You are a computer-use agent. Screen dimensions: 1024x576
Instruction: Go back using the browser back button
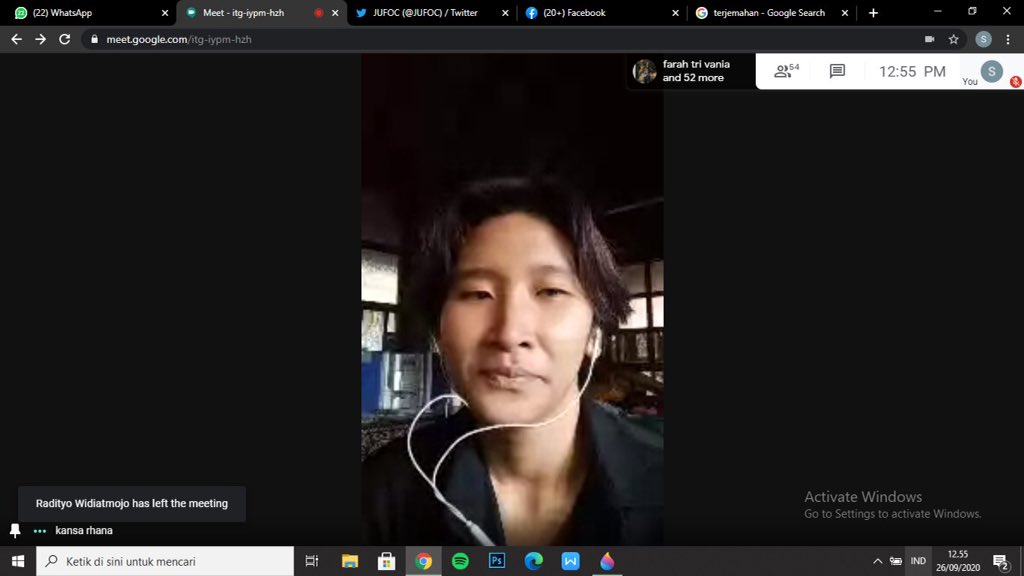tap(15, 39)
